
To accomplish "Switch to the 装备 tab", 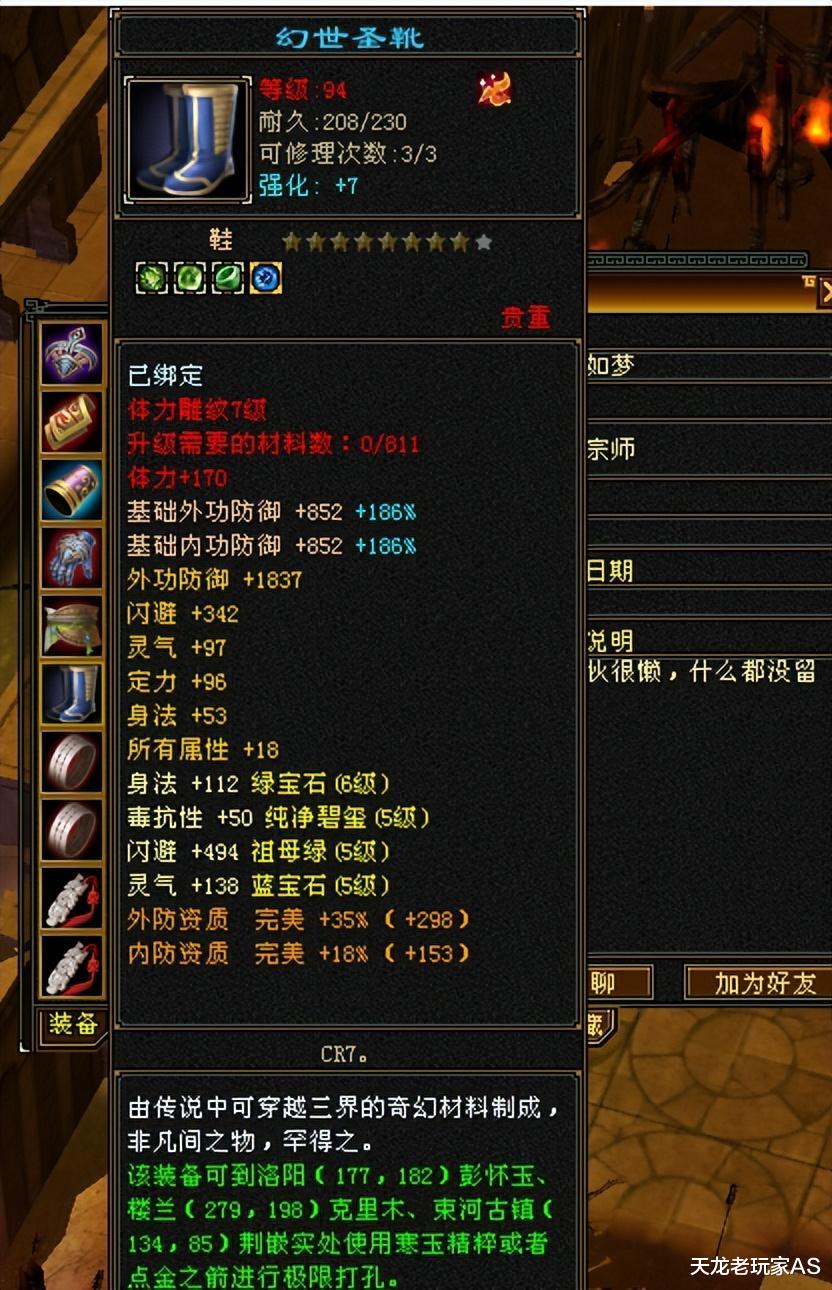I will pyautogui.click(x=73, y=1025).
